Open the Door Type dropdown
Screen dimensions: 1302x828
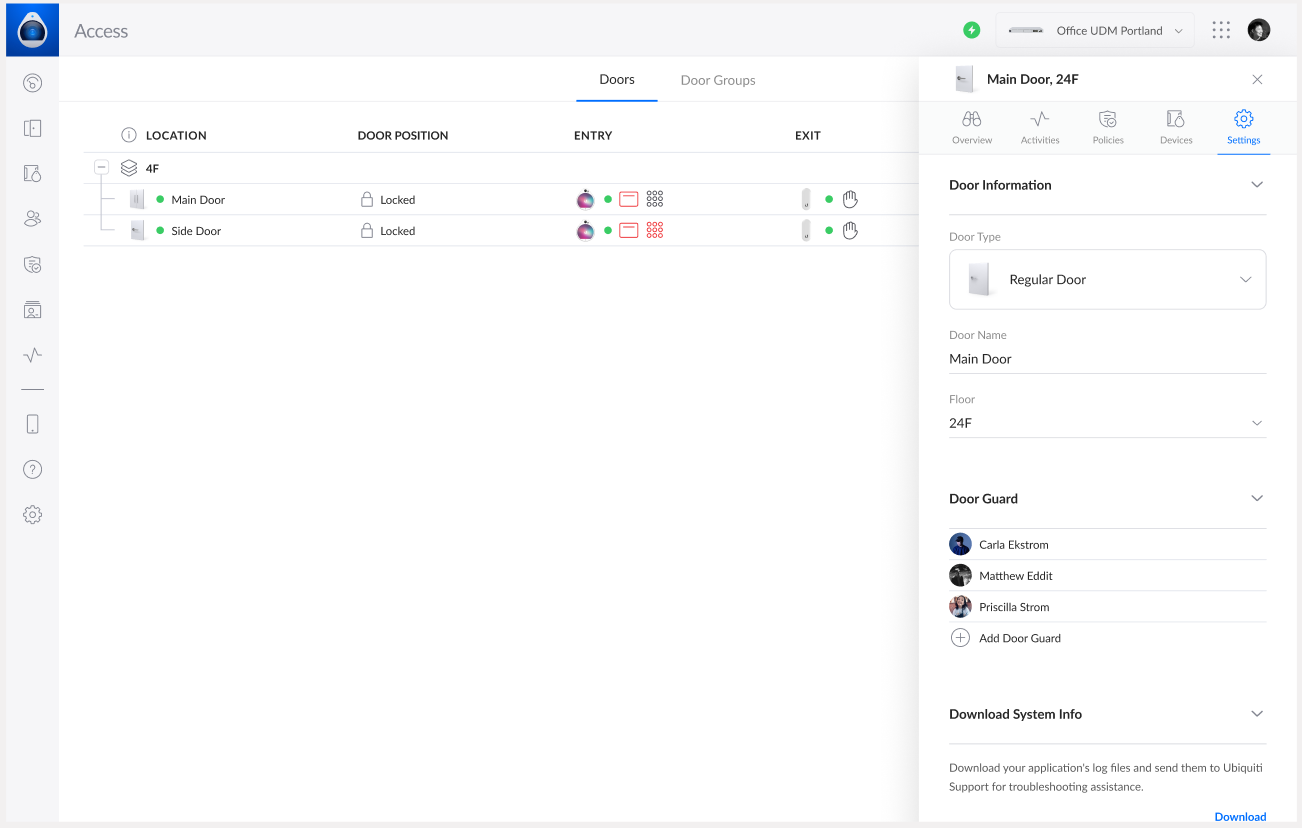(x=1107, y=280)
